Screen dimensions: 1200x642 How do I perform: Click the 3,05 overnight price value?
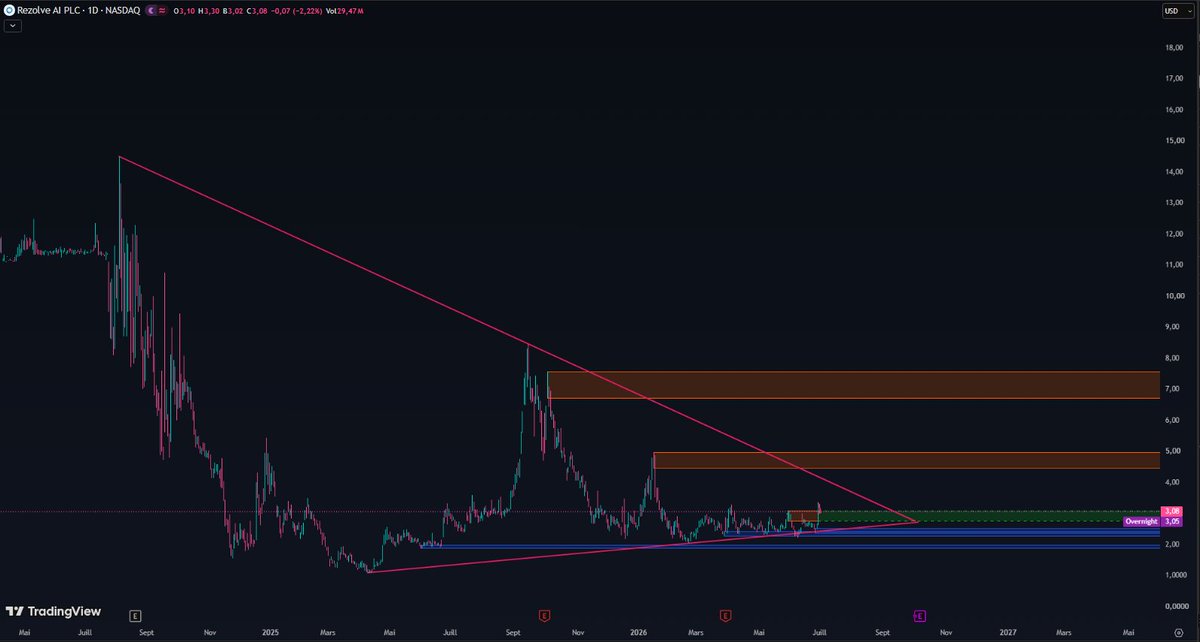tap(1172, 521)
